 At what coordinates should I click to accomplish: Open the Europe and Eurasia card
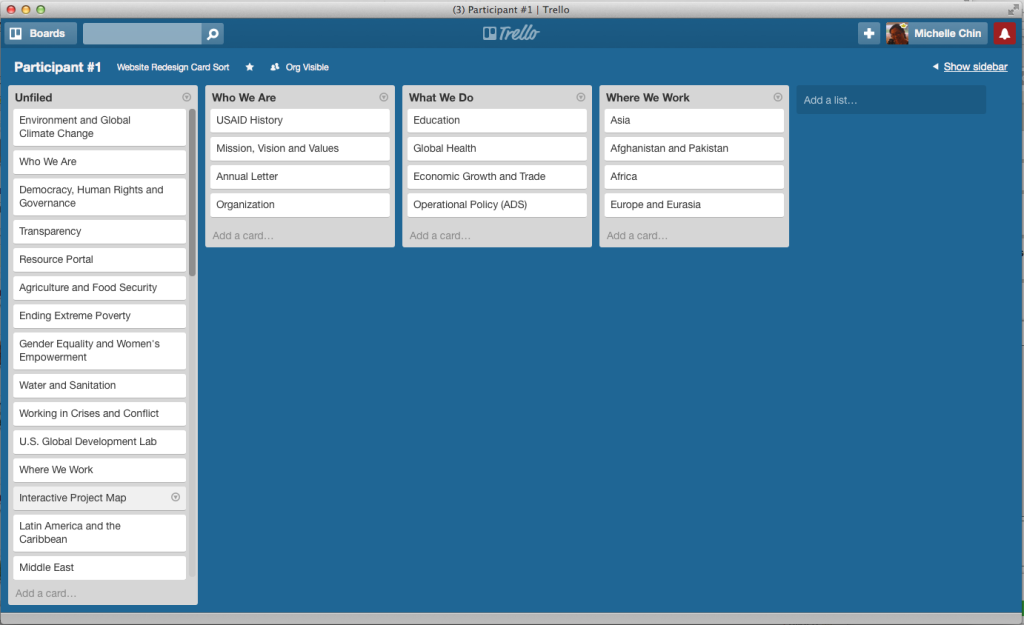694,204
